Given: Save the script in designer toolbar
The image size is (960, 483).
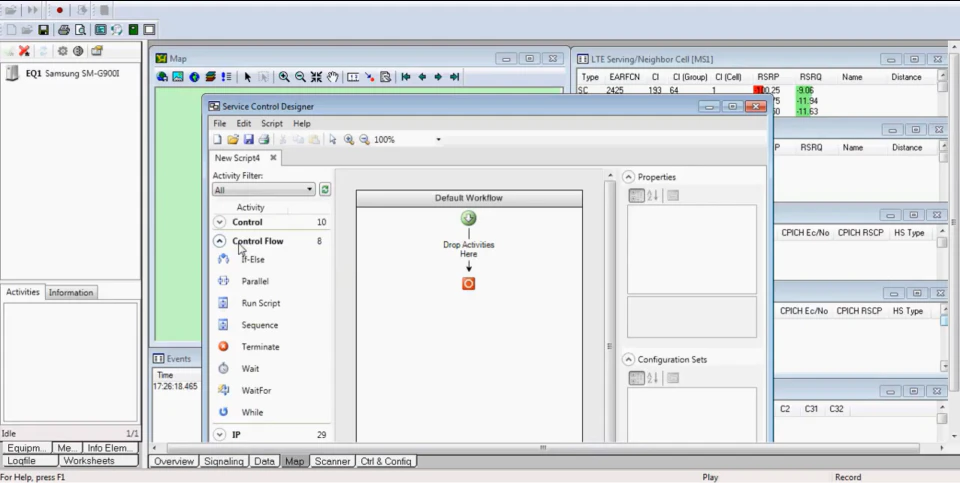Looking at the screenshot, I should pyautogui.click(x=249, y=140).
